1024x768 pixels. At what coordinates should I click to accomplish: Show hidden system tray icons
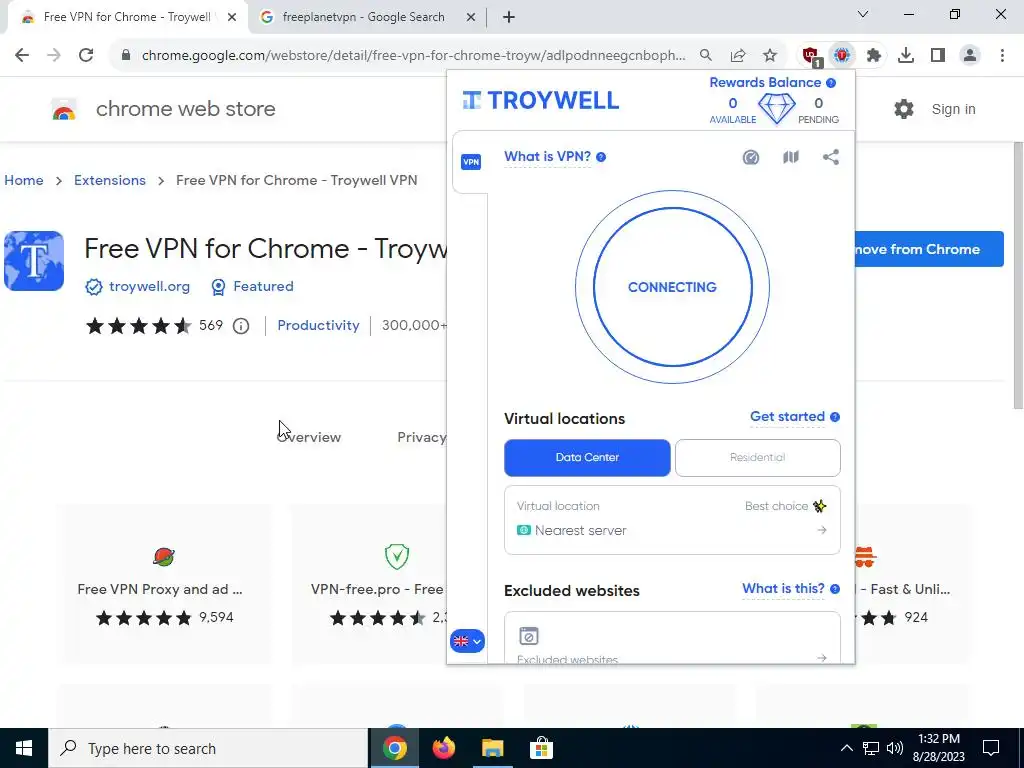pos(846,748)
